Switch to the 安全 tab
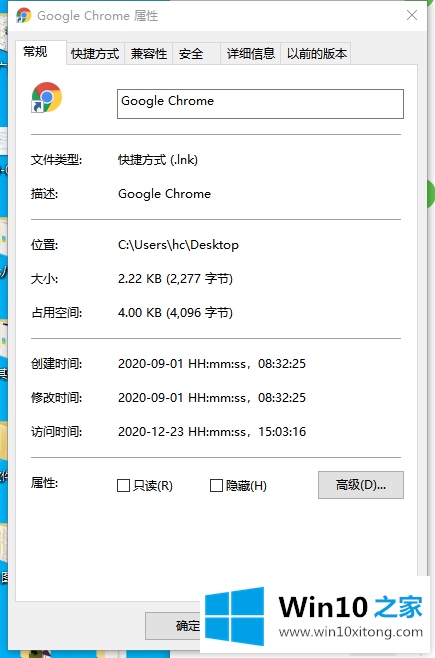This screenshot has height=658, width=435. coord(196,54)
